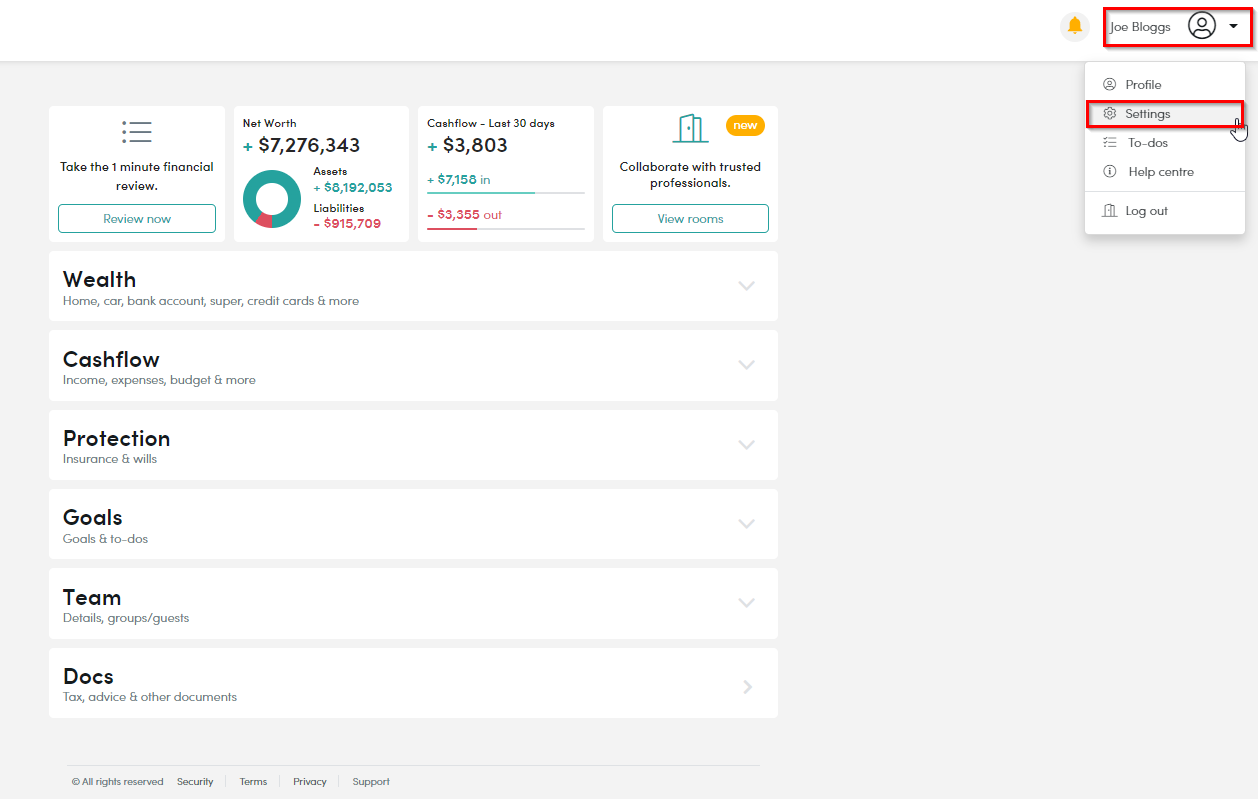Click 'Details, groups/guests' subtitle

click(x=126, y=618)
